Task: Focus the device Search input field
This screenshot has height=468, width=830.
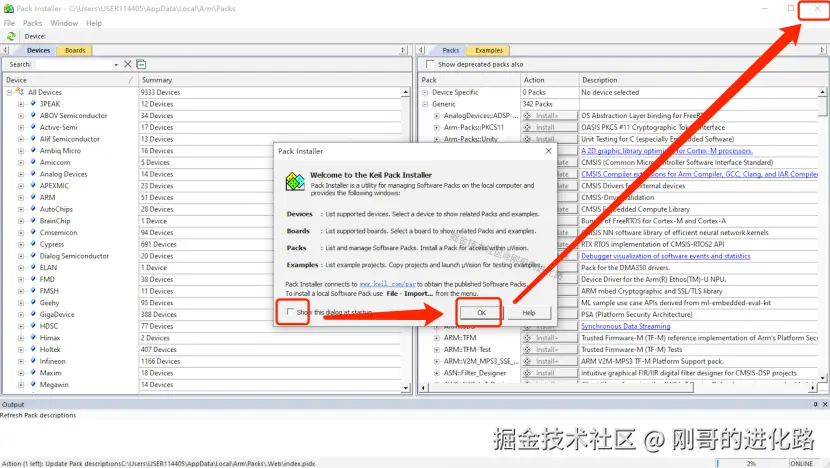Action: pyautogui.click(x=74, y=65)
